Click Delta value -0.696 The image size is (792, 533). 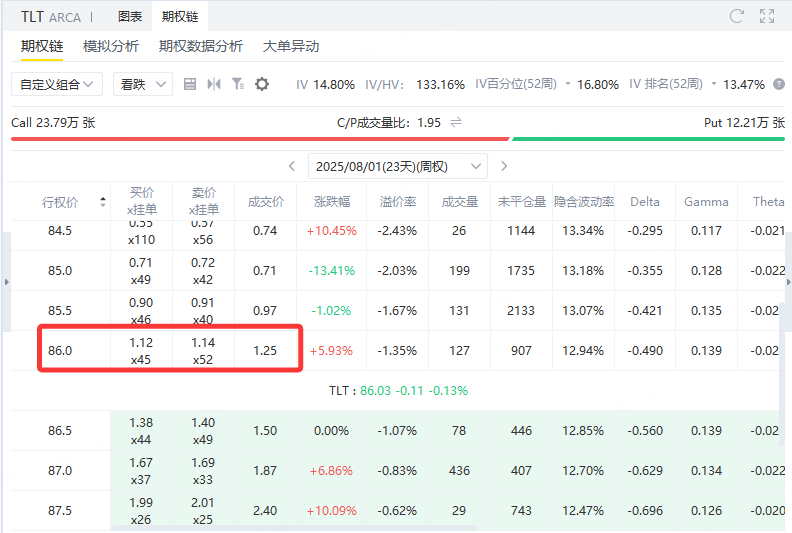point(645,511)
